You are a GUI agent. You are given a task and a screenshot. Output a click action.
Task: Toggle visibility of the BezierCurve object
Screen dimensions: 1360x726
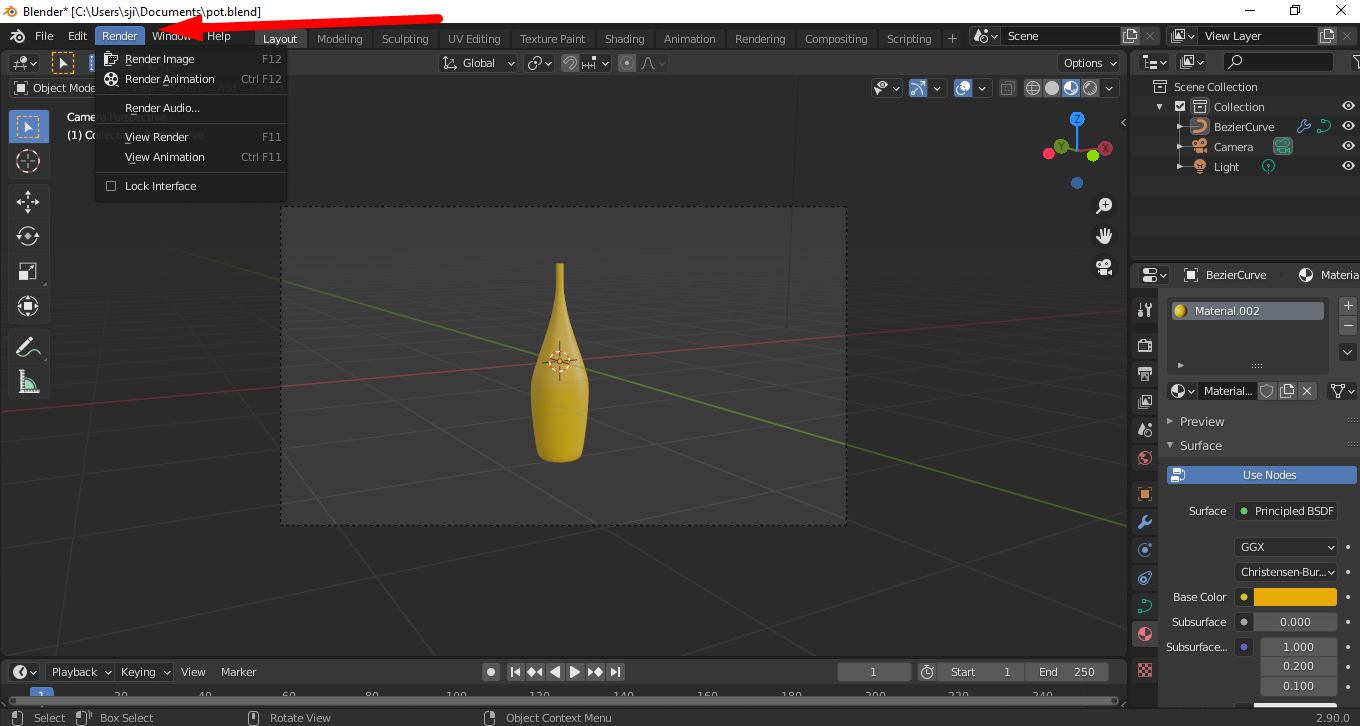coord(1347,125)
